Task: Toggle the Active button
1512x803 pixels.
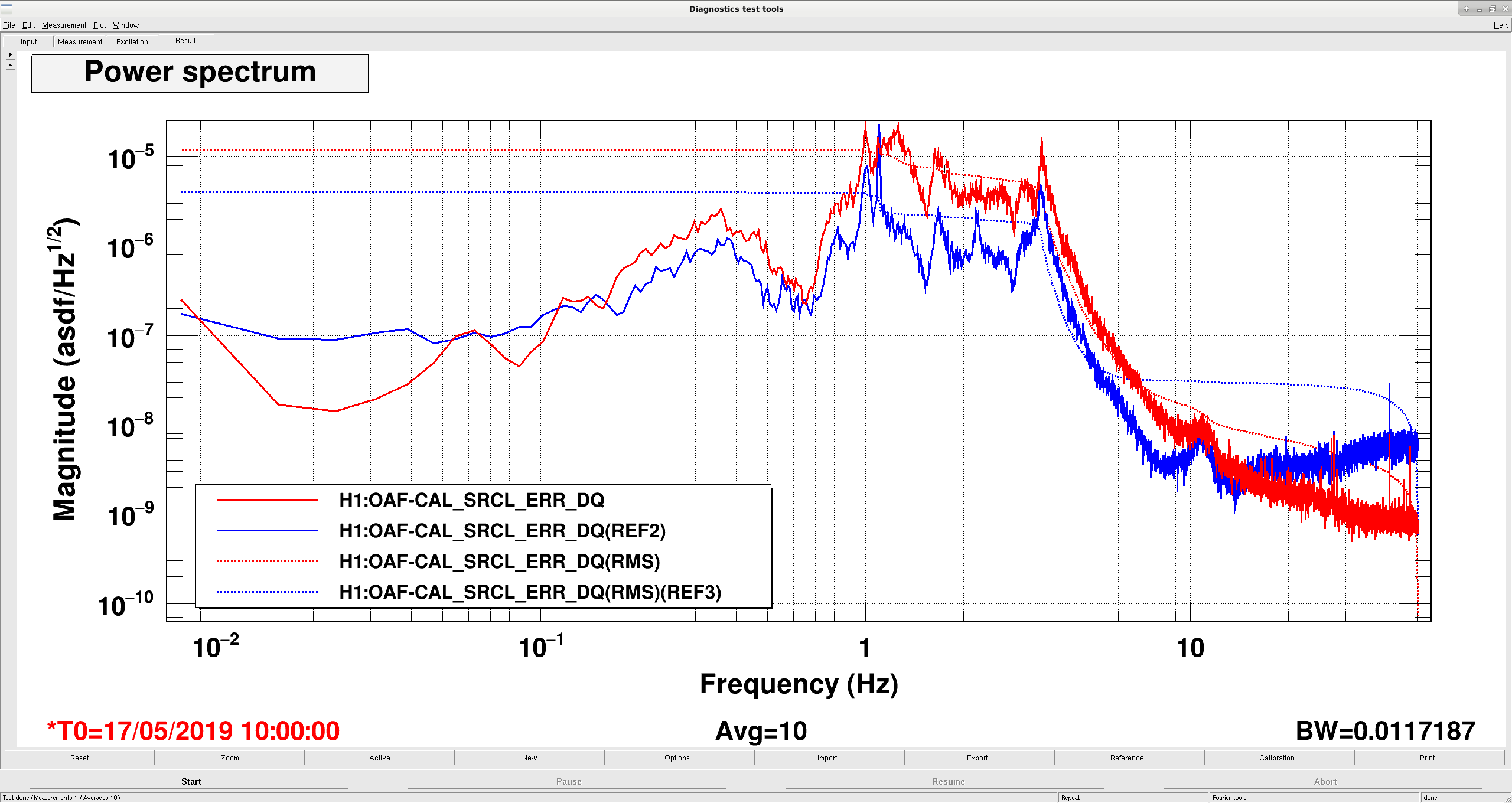Action: [x=379, y=758]
